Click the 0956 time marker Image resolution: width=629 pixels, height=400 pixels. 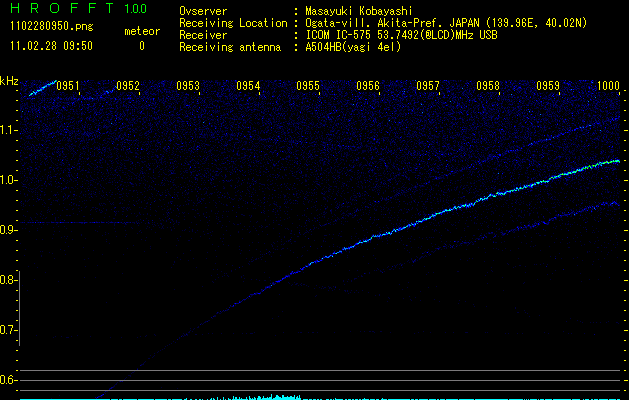point(368,86)
